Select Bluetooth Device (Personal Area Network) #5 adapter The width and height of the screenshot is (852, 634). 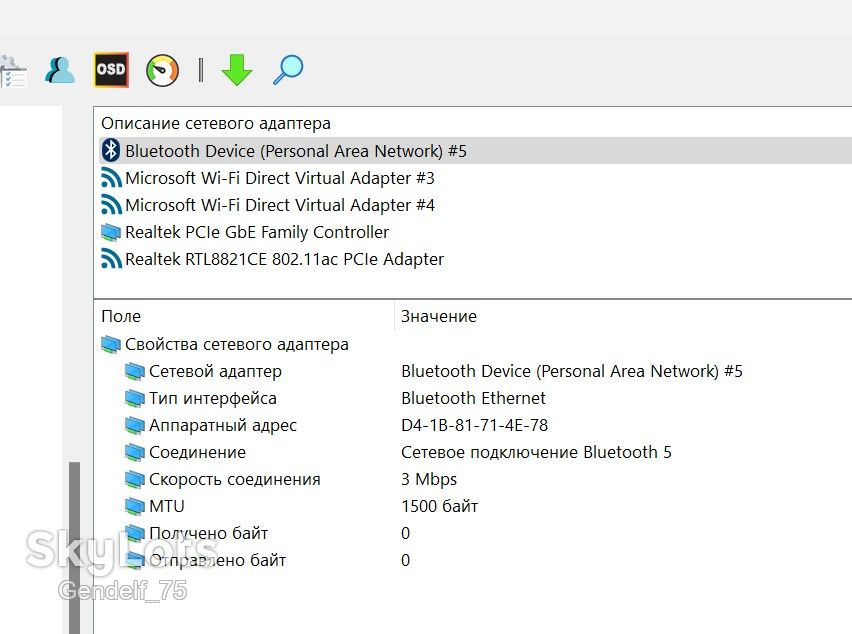[x=475, y=150]
